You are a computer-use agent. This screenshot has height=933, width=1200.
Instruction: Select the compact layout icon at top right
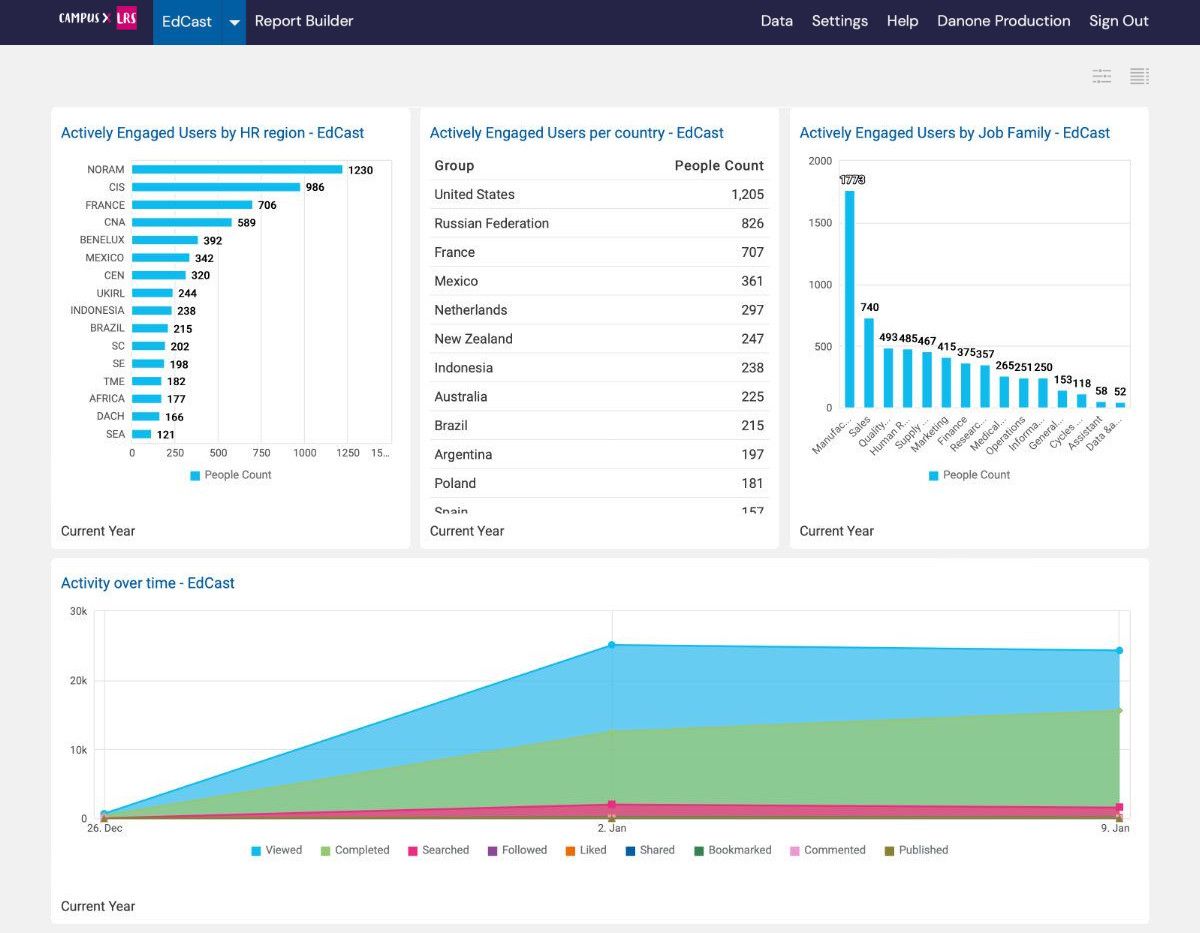(1101, 76)
